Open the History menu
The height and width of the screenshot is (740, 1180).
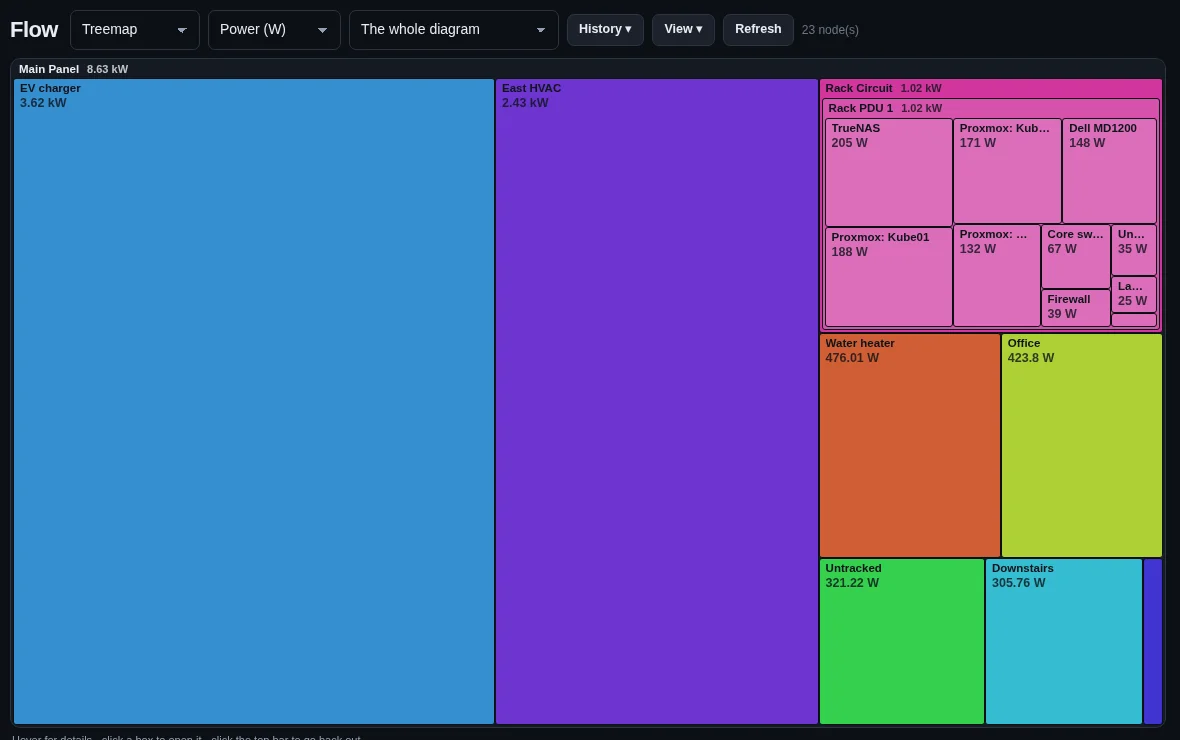coord(605,29)
